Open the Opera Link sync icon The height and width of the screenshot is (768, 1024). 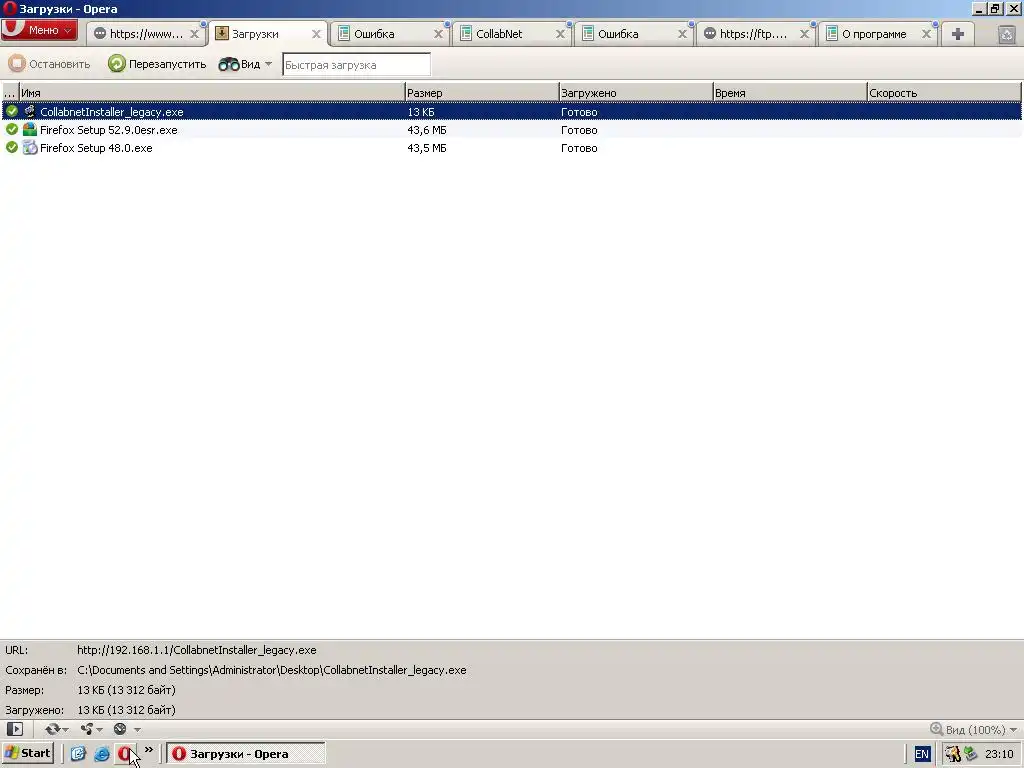pyautogui.click(x=52, y=729)
